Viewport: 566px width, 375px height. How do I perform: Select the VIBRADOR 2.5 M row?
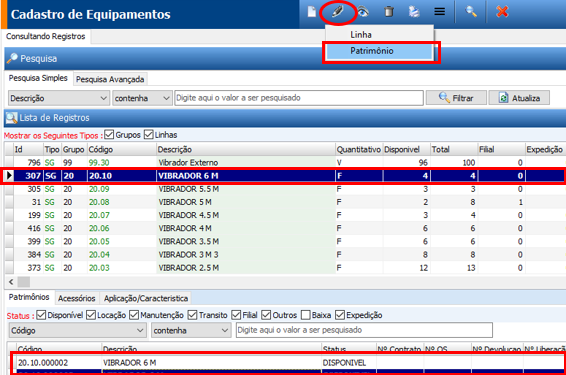click(x=285, y=268)
